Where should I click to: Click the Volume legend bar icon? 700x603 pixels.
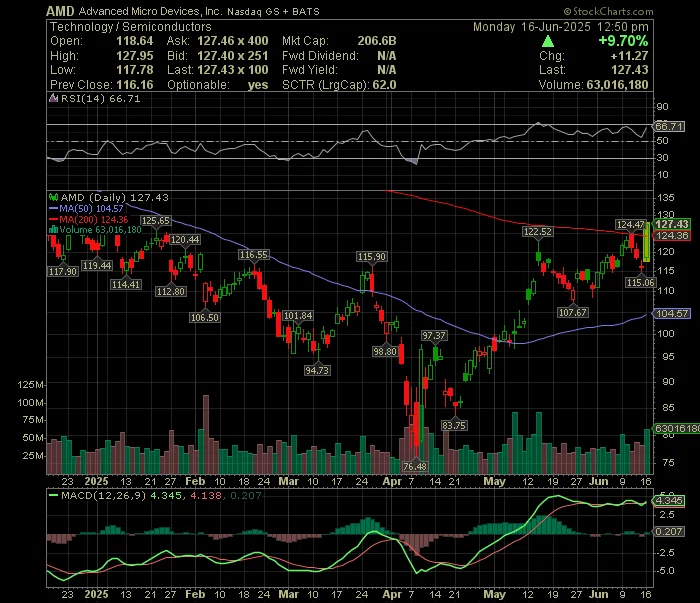pos(54,230)
